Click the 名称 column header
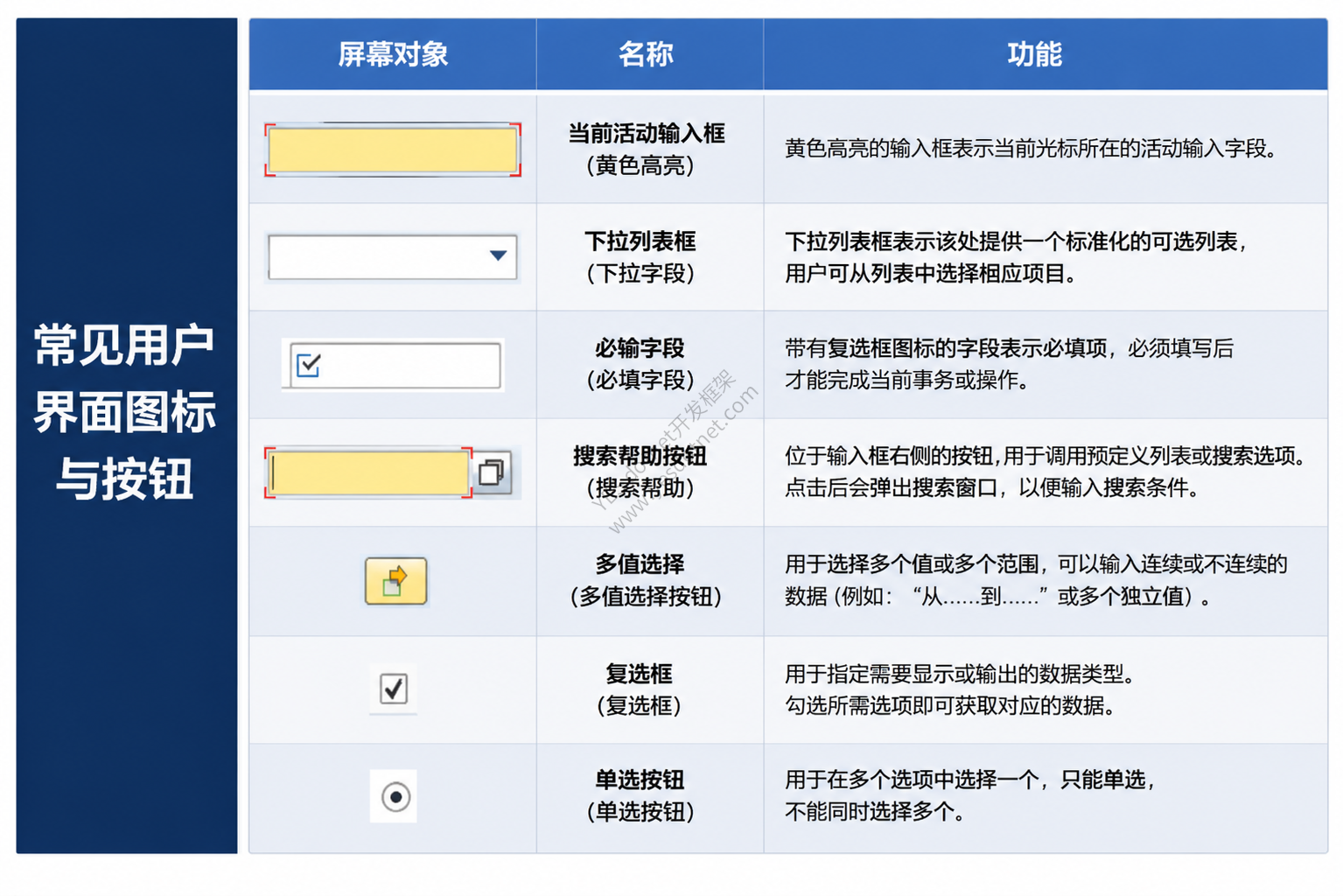 click(x=649, y=54)
